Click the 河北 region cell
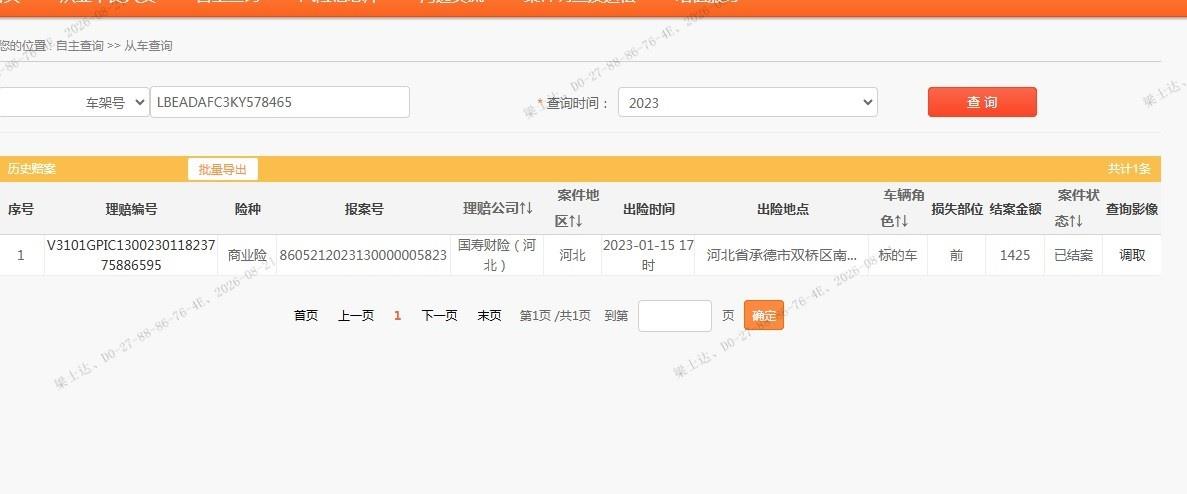Screen dimensions: 1187x494 click(x=572, y=255)
